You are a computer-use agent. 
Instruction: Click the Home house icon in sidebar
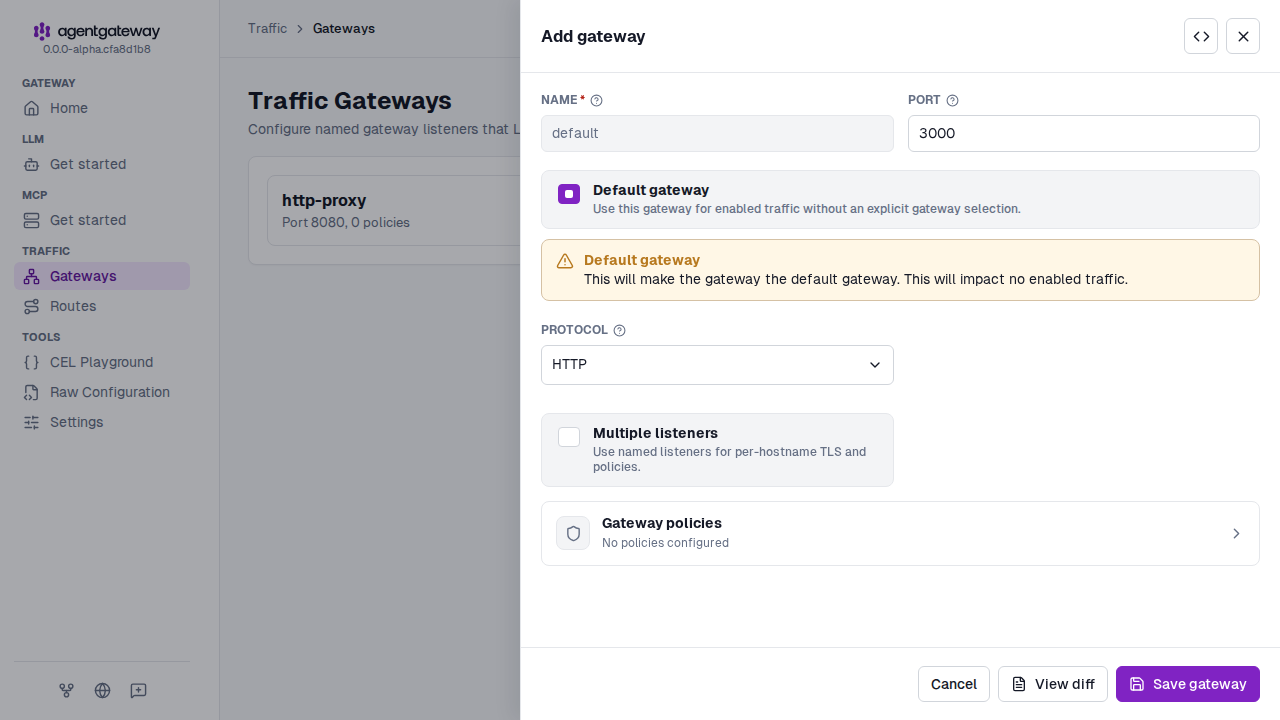click(32, 108)
